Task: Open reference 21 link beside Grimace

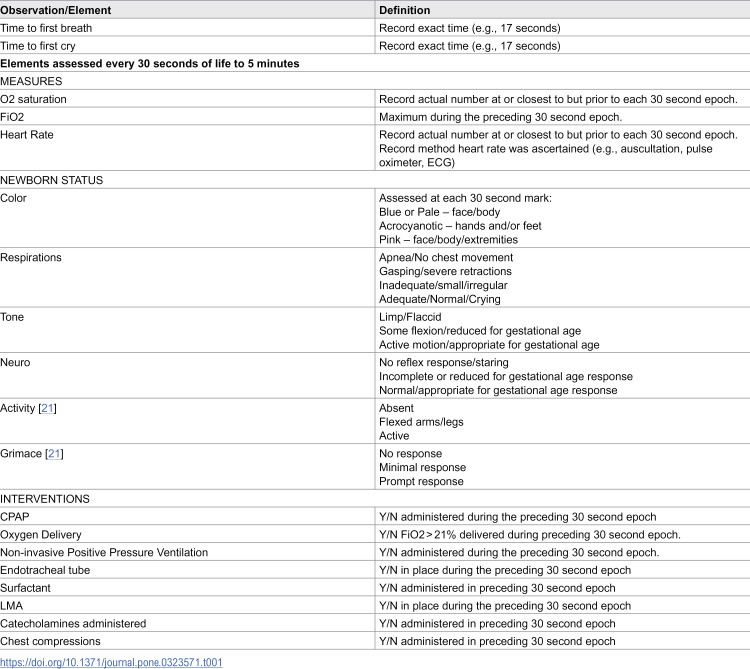Action: [54, 454]
